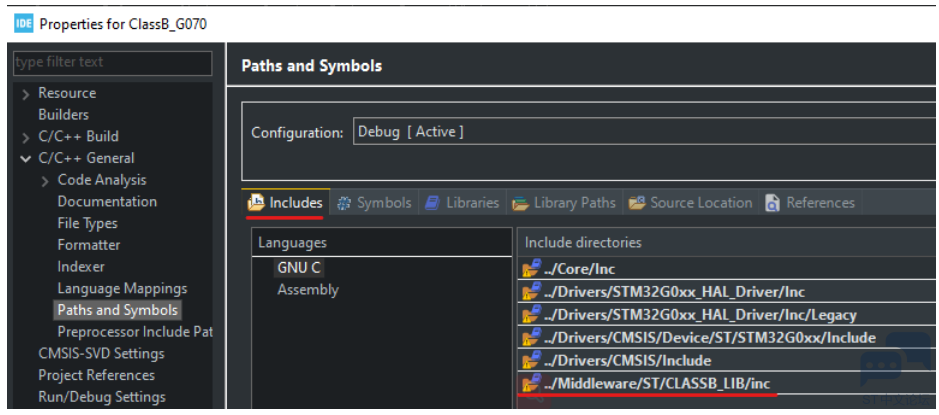Select Assembly in the Languages list
This screenshot has width=939, height=415.
pos(308,290)
